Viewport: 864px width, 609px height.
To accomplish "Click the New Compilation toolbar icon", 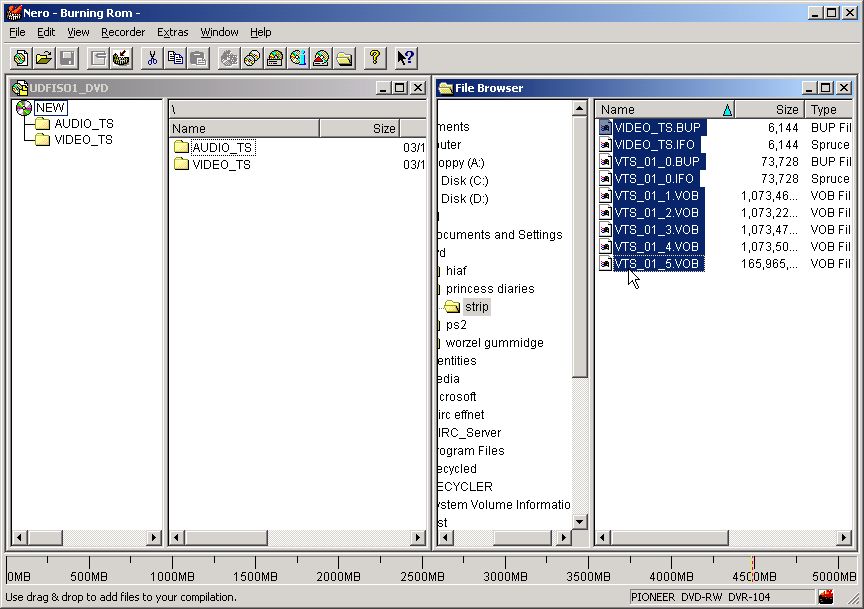I will pos(21,58).
